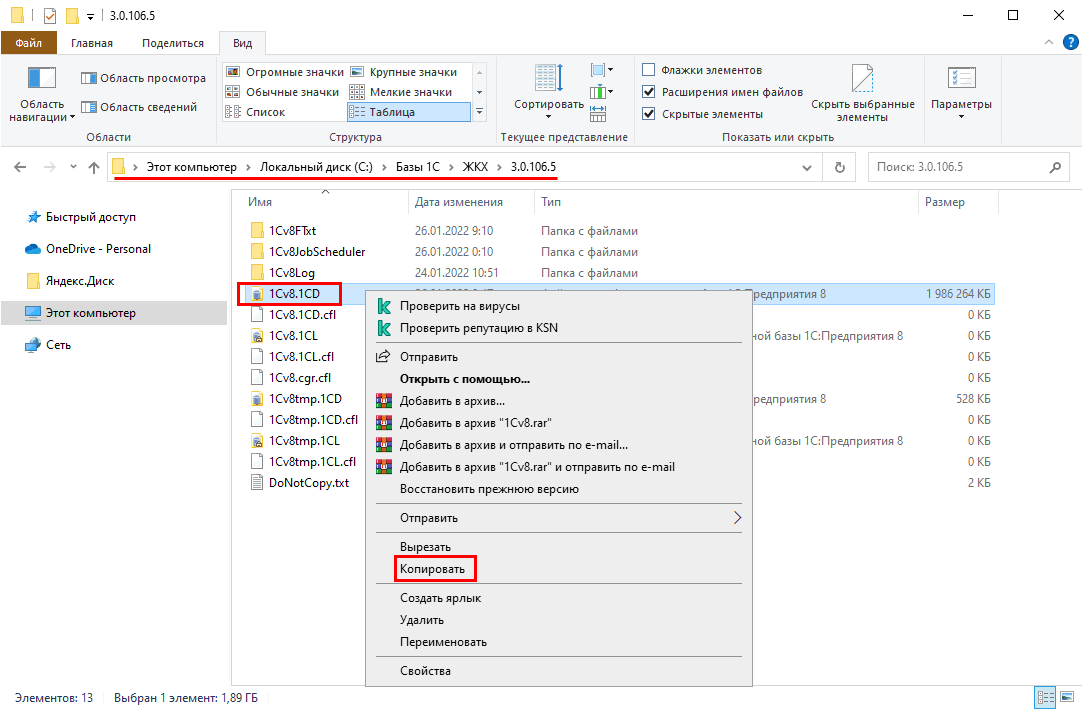Open the Сортировать sort options

click(549, 91)
